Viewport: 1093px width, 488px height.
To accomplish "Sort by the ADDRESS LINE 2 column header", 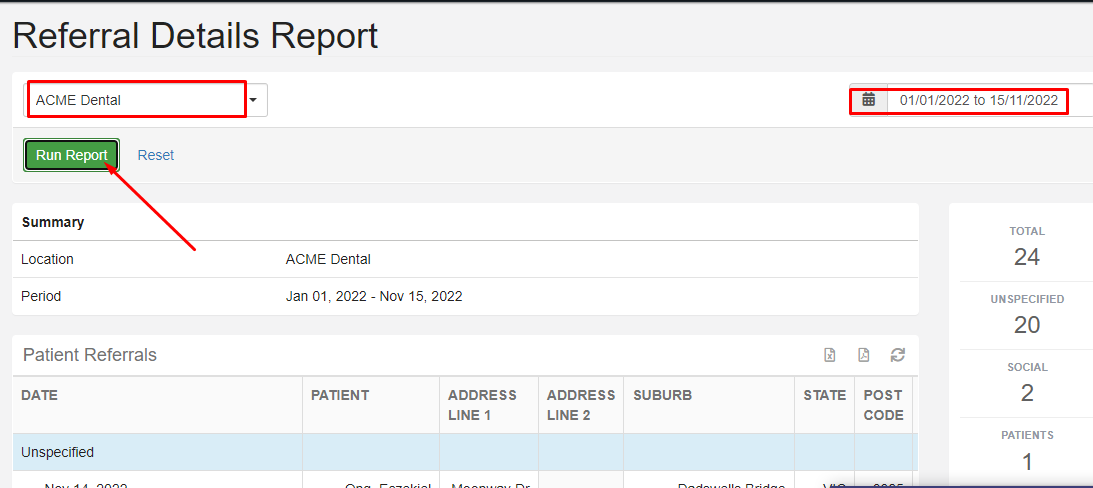I will (x=581, y=405).
